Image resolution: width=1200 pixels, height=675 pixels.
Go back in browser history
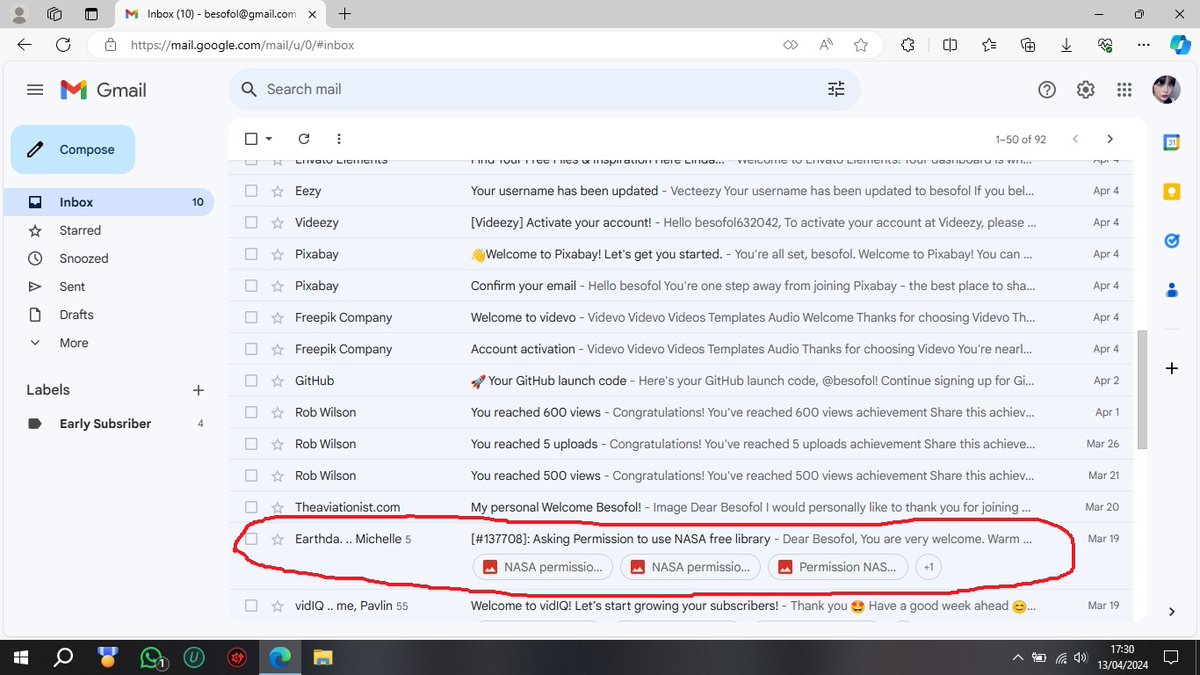click(24, 45)
